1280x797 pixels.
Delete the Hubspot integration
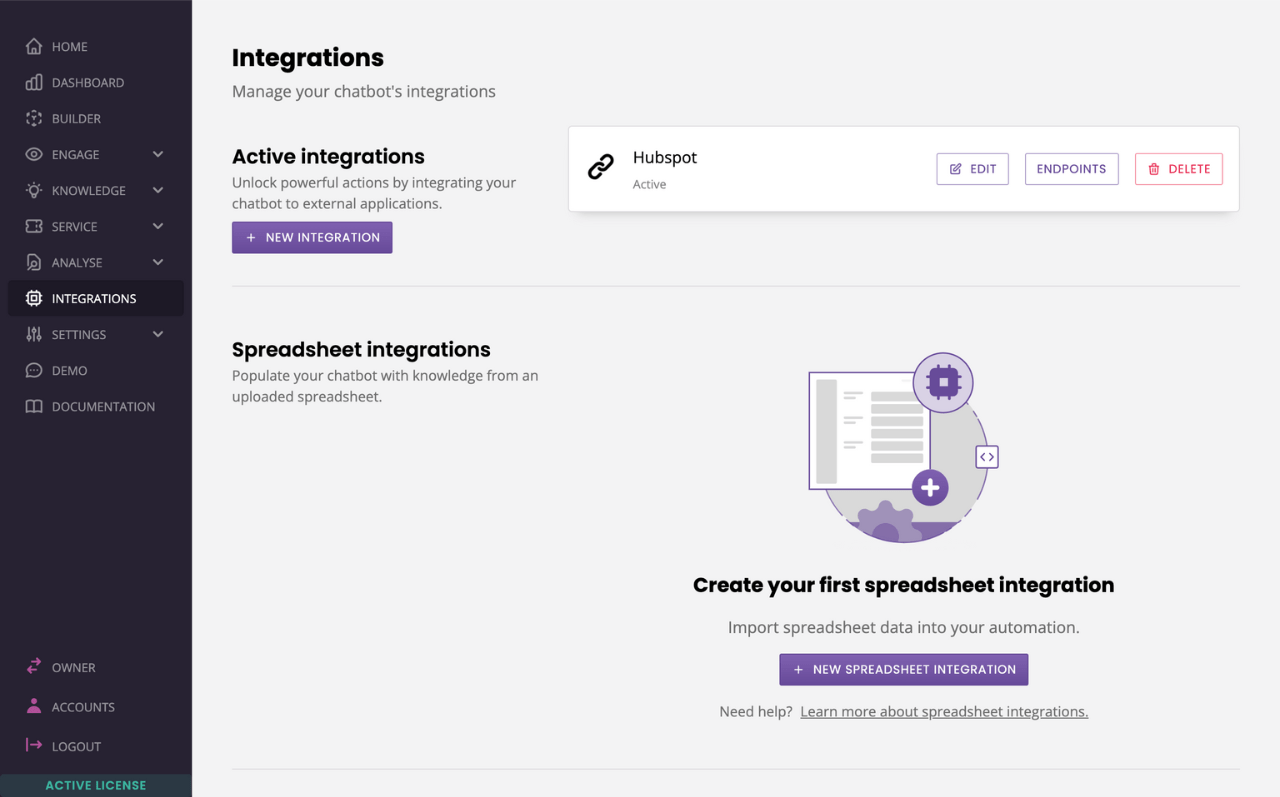[x=1178, y=168]
